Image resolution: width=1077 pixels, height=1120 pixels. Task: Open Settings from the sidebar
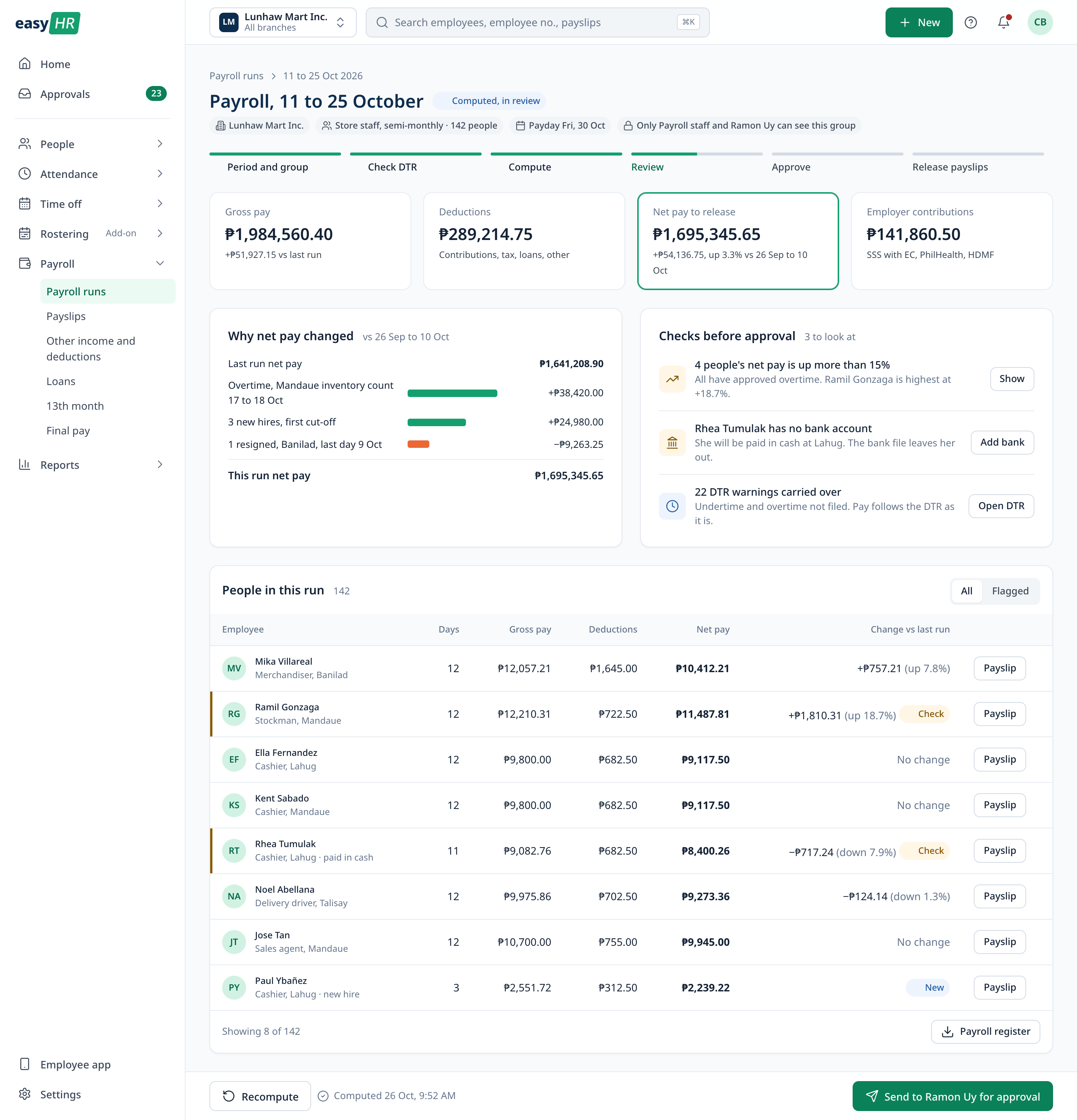tap(93, 1094)
